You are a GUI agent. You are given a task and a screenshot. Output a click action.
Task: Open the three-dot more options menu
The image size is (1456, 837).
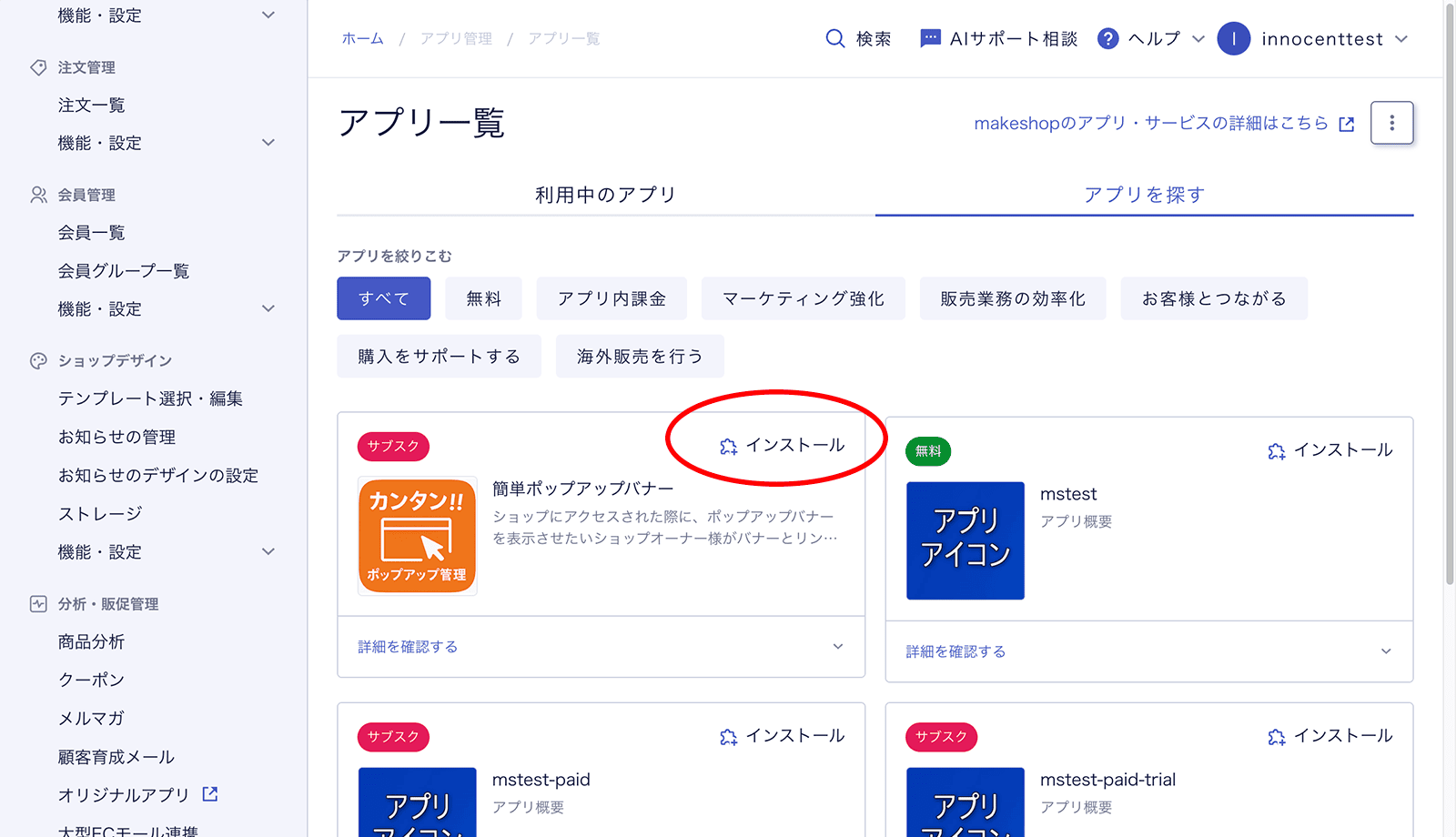click(x=1391, y=123)
